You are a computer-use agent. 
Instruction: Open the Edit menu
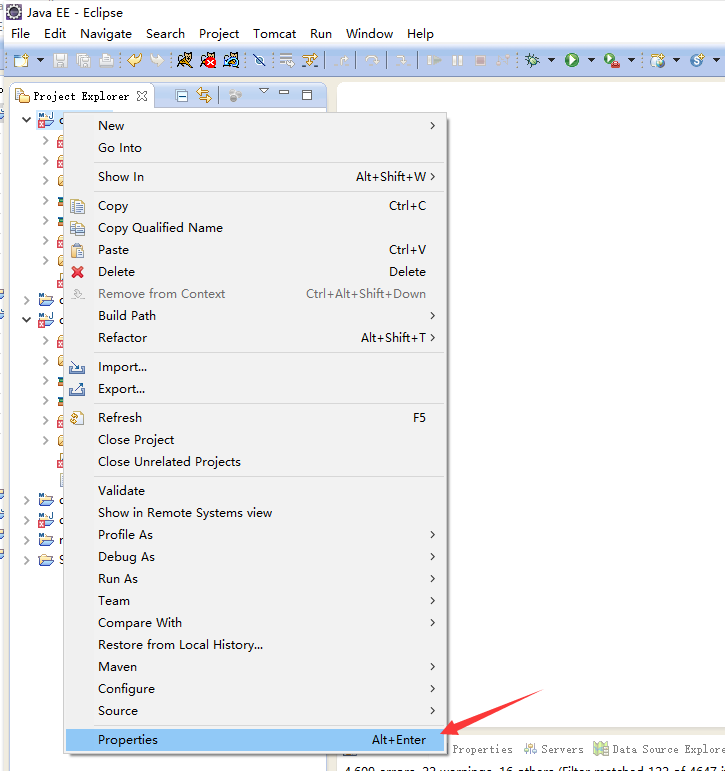pyautogui.click(x=55, y=34)
